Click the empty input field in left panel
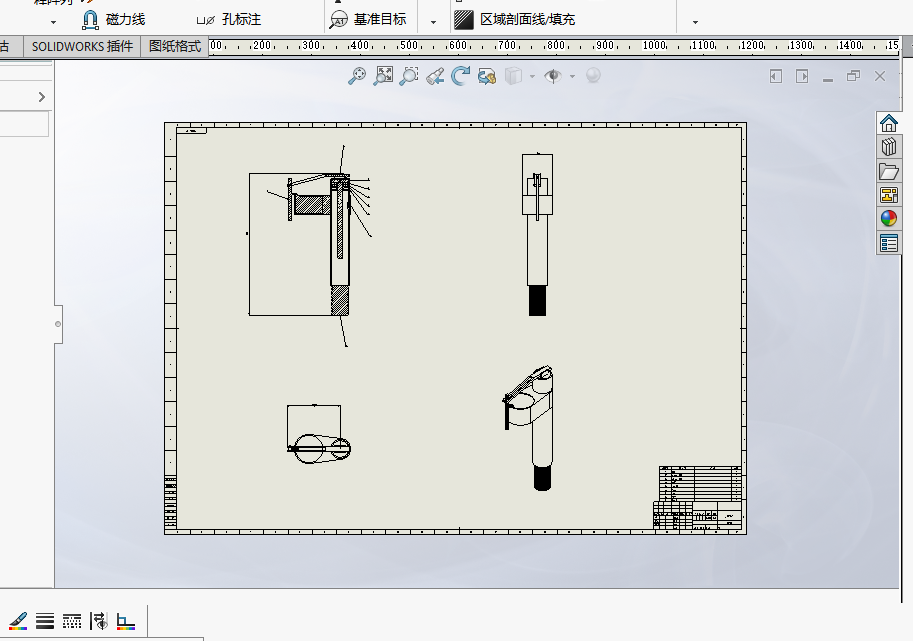 point(23,124)
